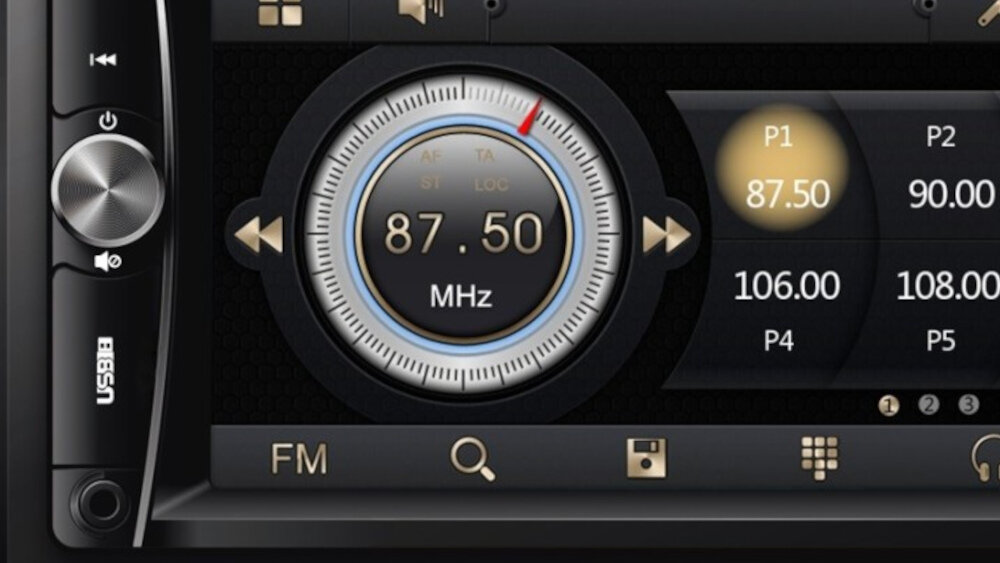Tap the speaker sound icon at top

[x=420, y=11]
